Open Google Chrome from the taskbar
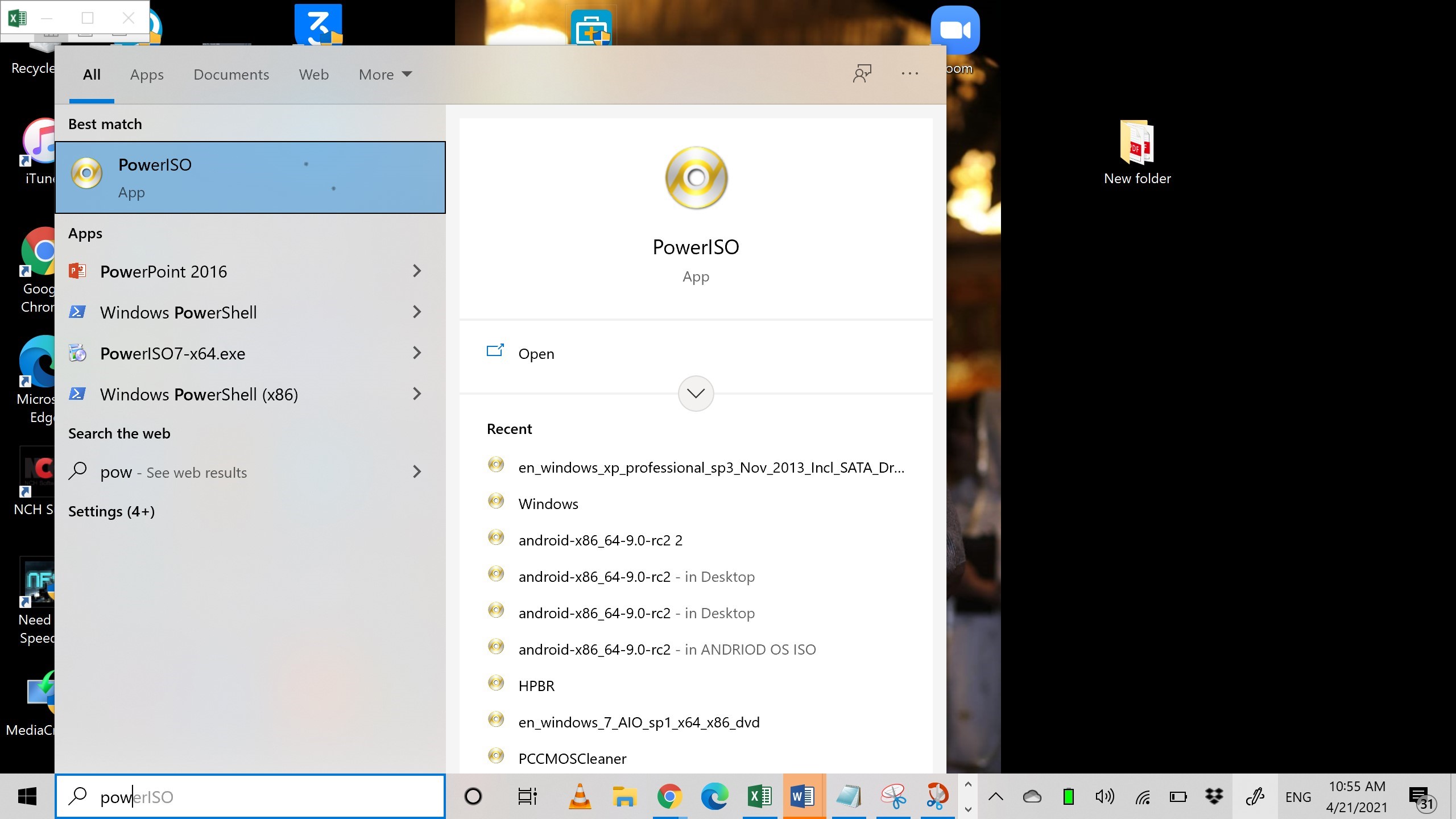The width and height of the screenshot is (1456, 819). click(x=669, y=796)
